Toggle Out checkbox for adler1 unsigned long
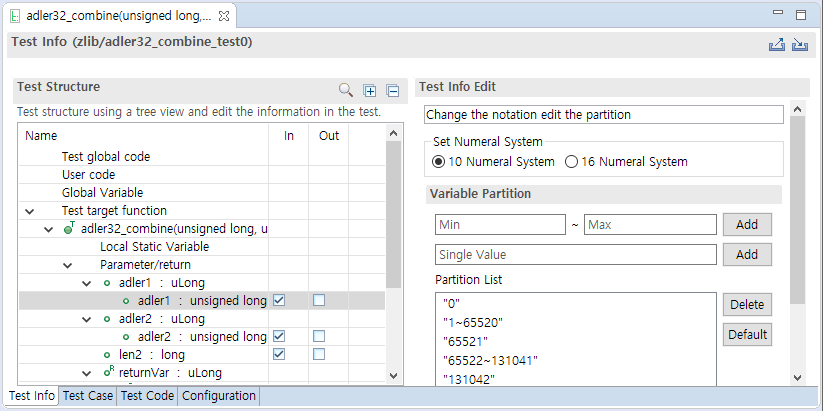Viewport: 823px width, 411px height. pos(319,300)
